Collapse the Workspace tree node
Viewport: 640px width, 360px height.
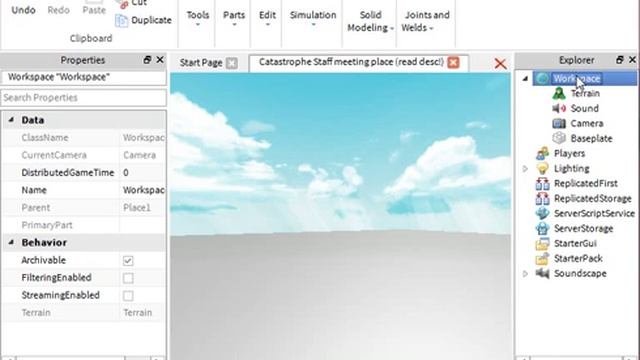click(x=525, y=78)
